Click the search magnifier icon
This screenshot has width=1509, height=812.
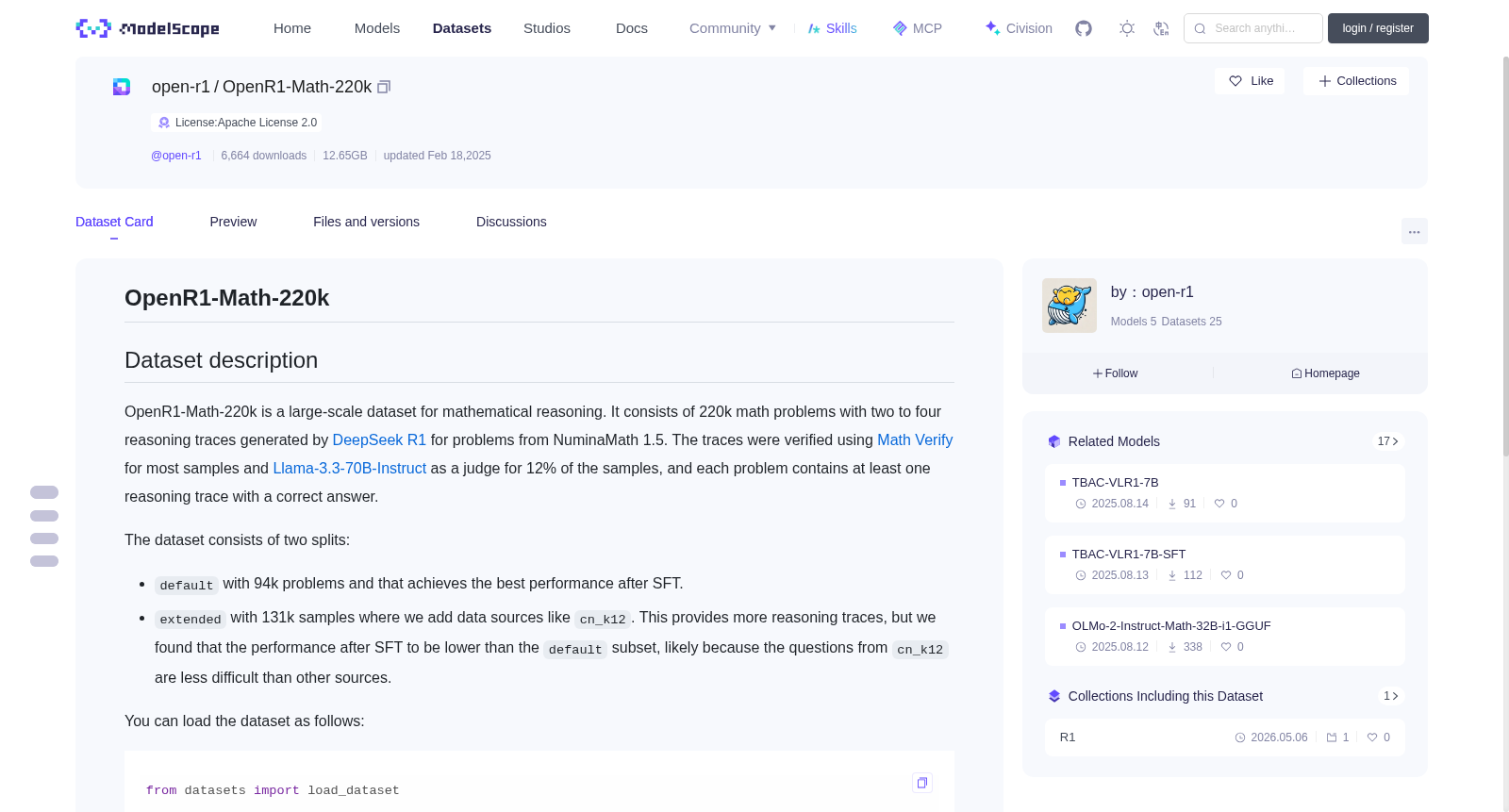(1201, 28)
